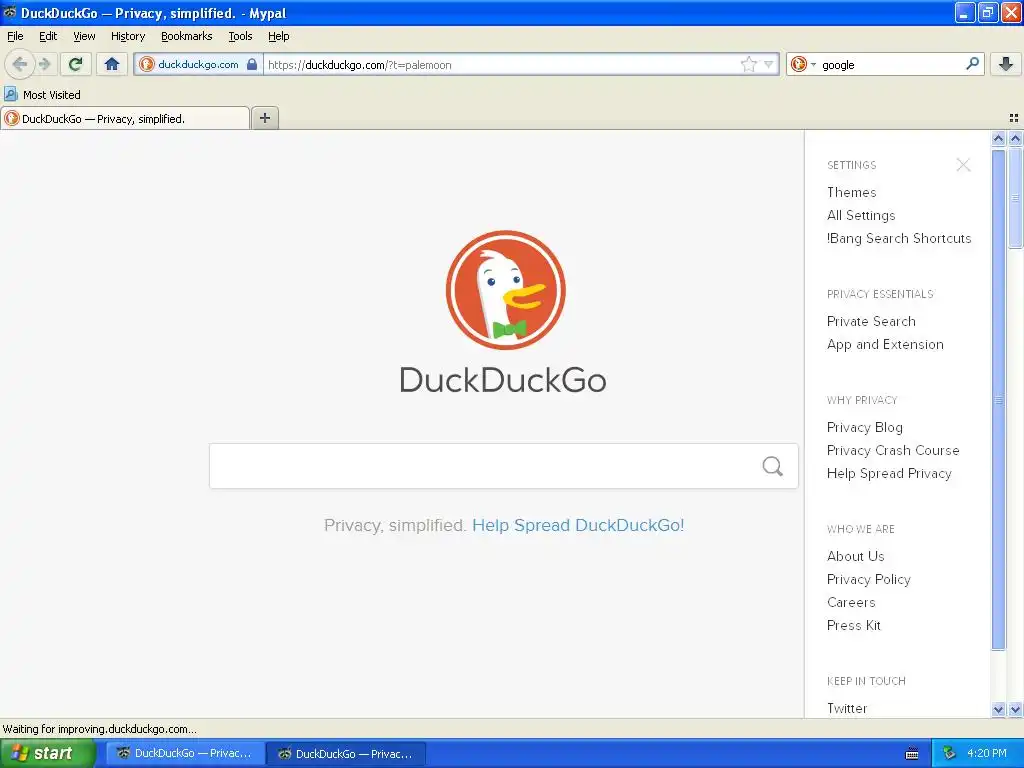
Task: Open the Privacy Crash Course link
Action: pyautogui.click(x=893, y=450)
